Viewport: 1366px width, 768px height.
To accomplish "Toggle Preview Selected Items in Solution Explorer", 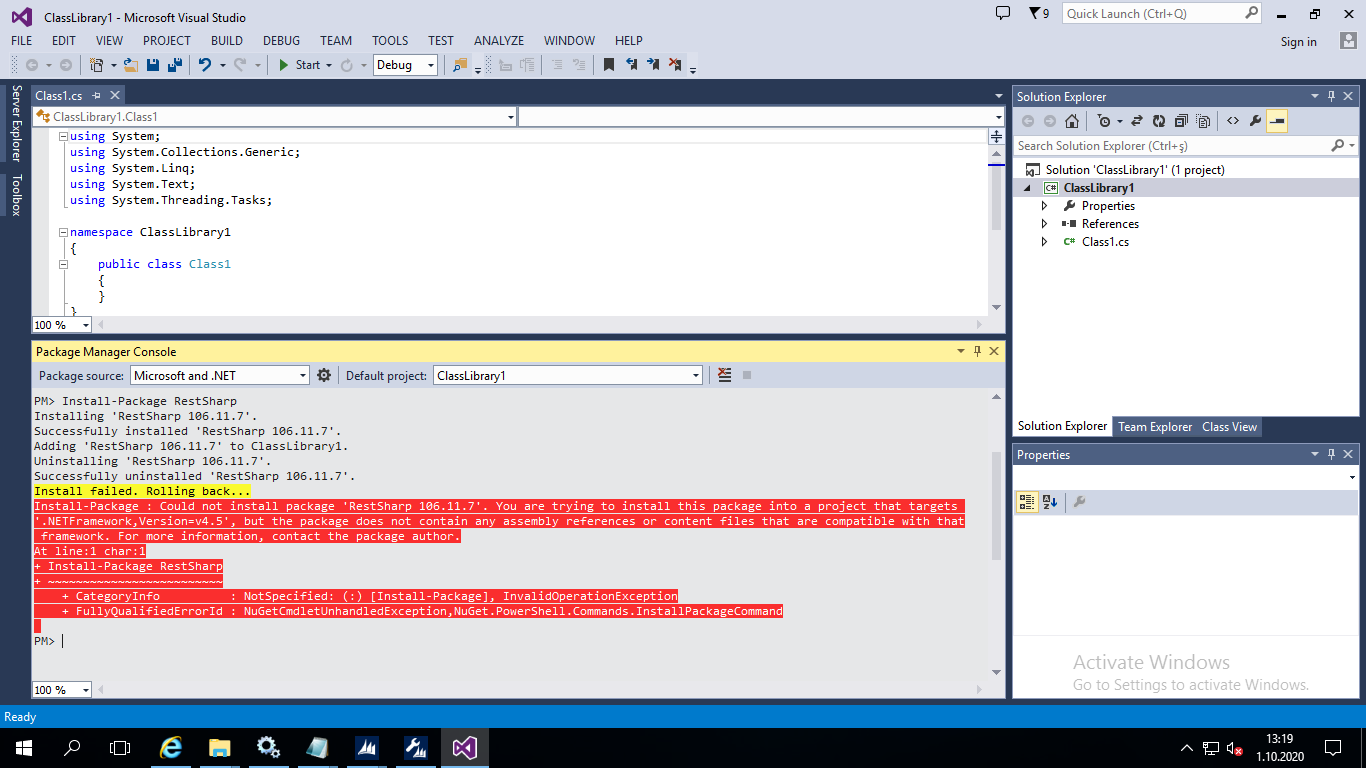I will pos(1276,121).
